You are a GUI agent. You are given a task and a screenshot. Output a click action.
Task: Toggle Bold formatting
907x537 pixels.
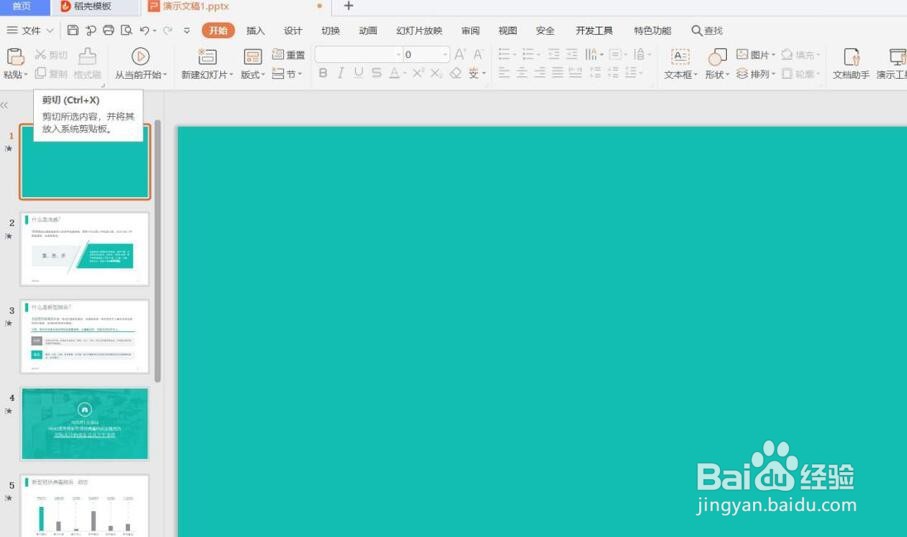coord(323,73)
